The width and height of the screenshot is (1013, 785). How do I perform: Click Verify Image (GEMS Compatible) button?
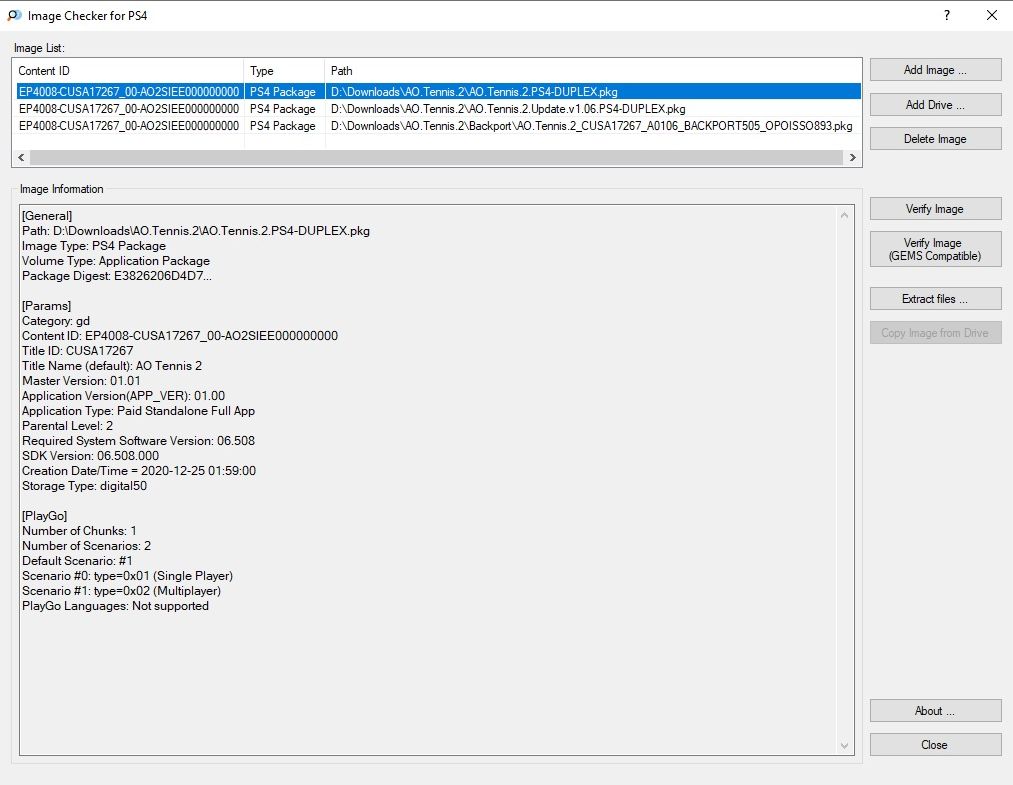tap(935, 249)
